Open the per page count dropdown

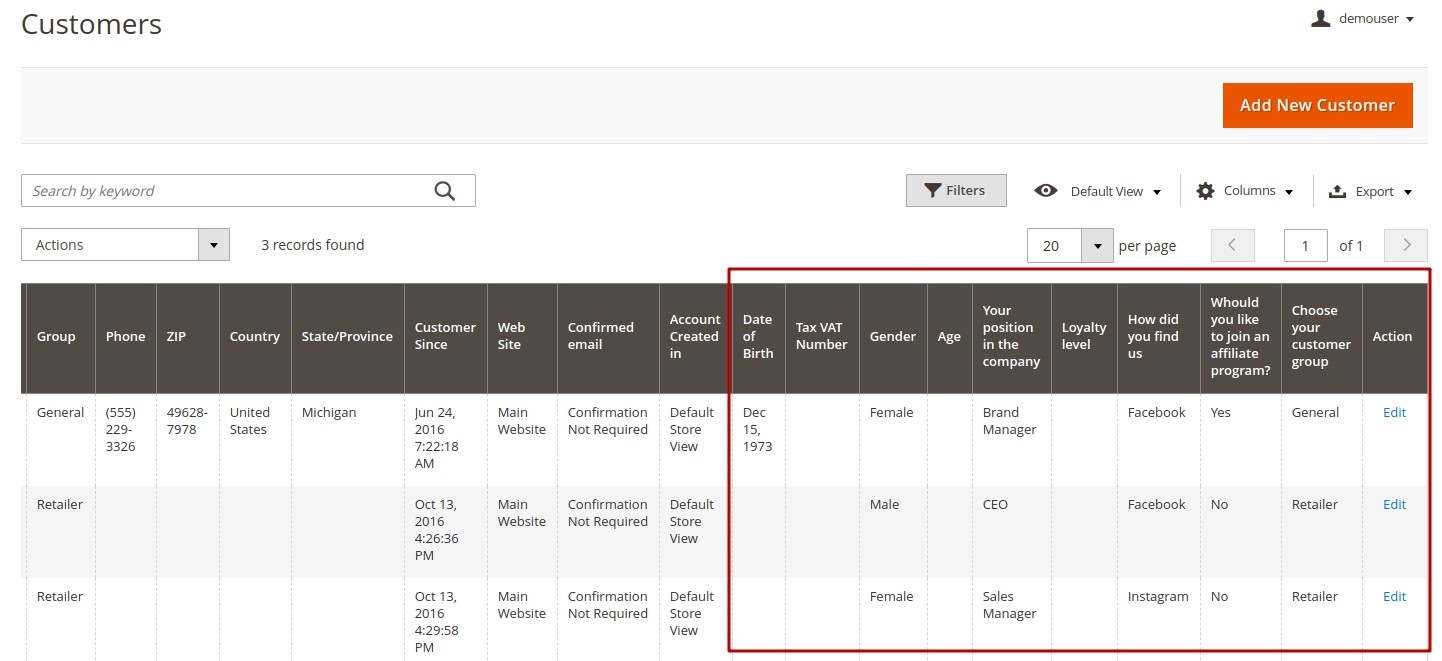[x=1097, y=245]
